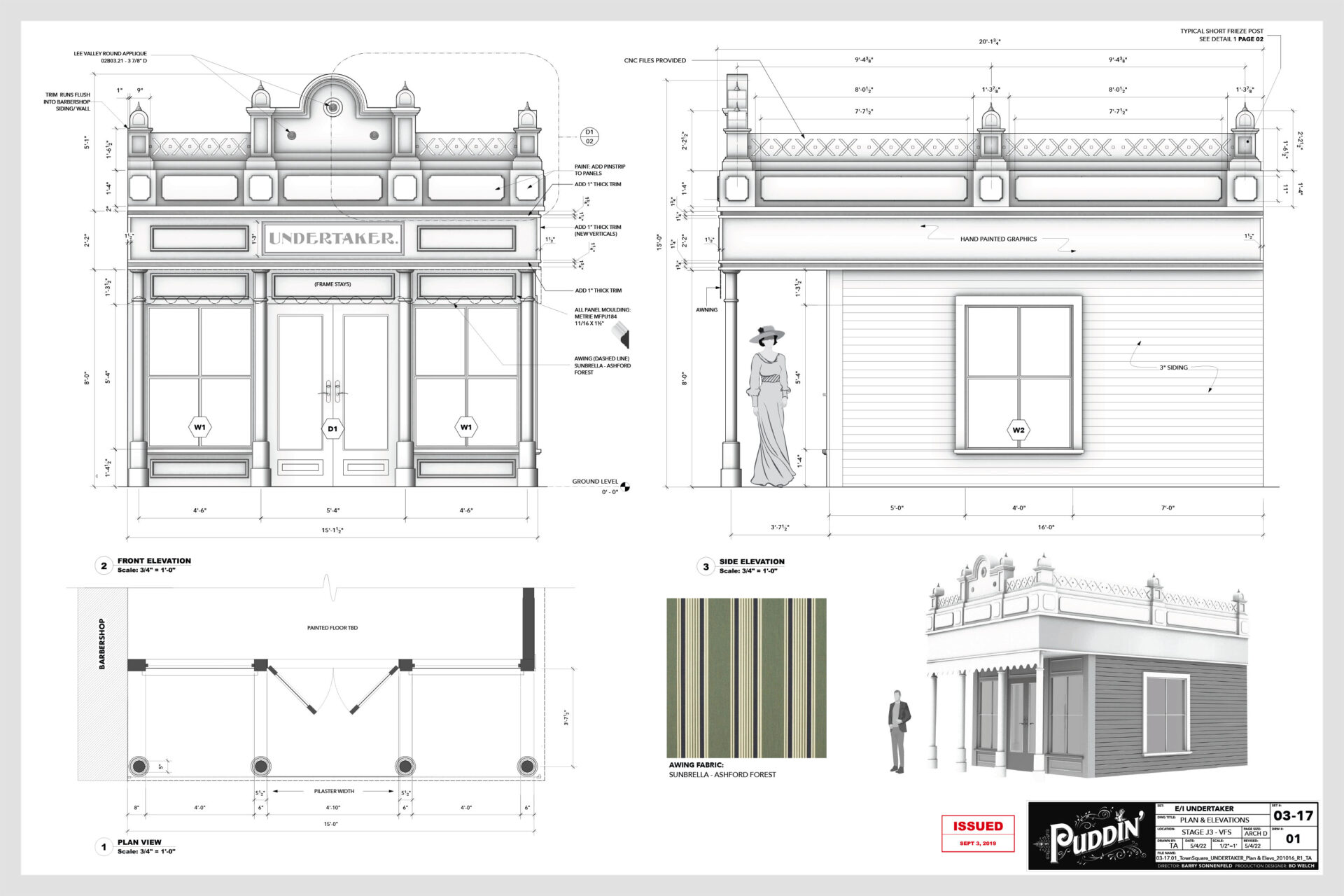Click the BARBERSHOP hatched wall label
This screenshot has width=1344, height=896.
(102, 644)
